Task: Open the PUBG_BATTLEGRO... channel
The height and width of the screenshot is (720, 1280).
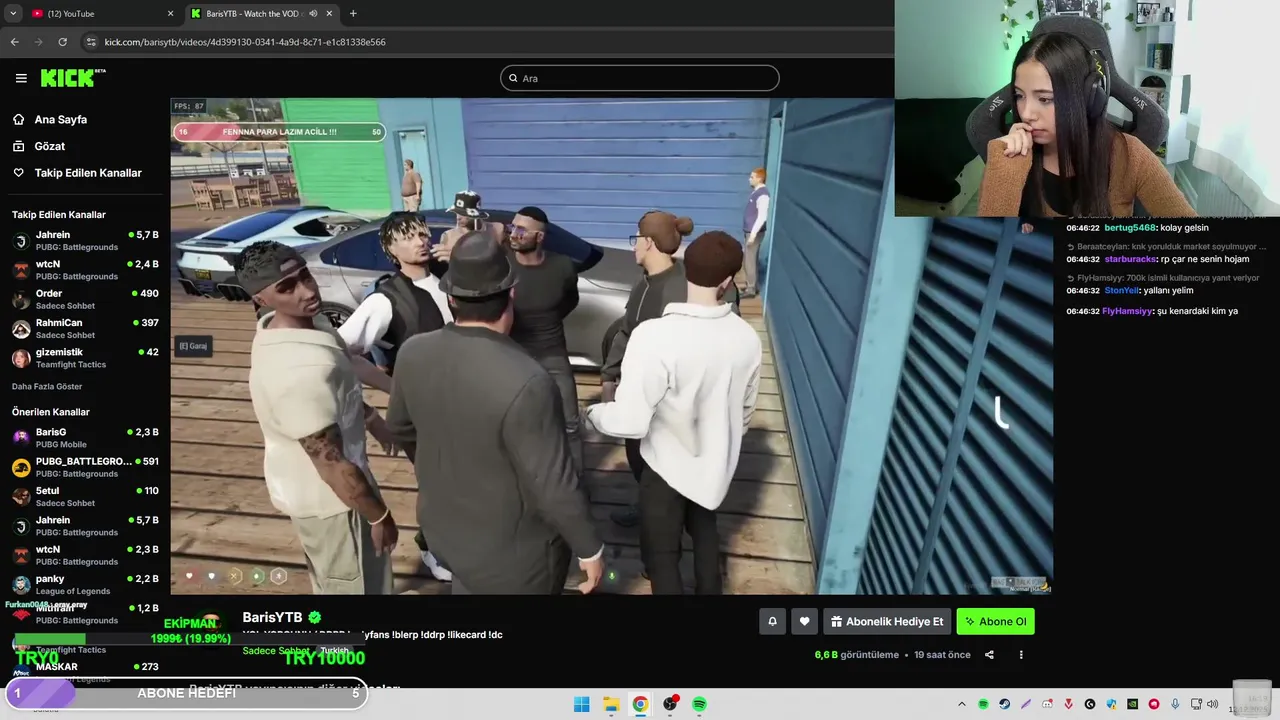Action: tap(85, 467)
